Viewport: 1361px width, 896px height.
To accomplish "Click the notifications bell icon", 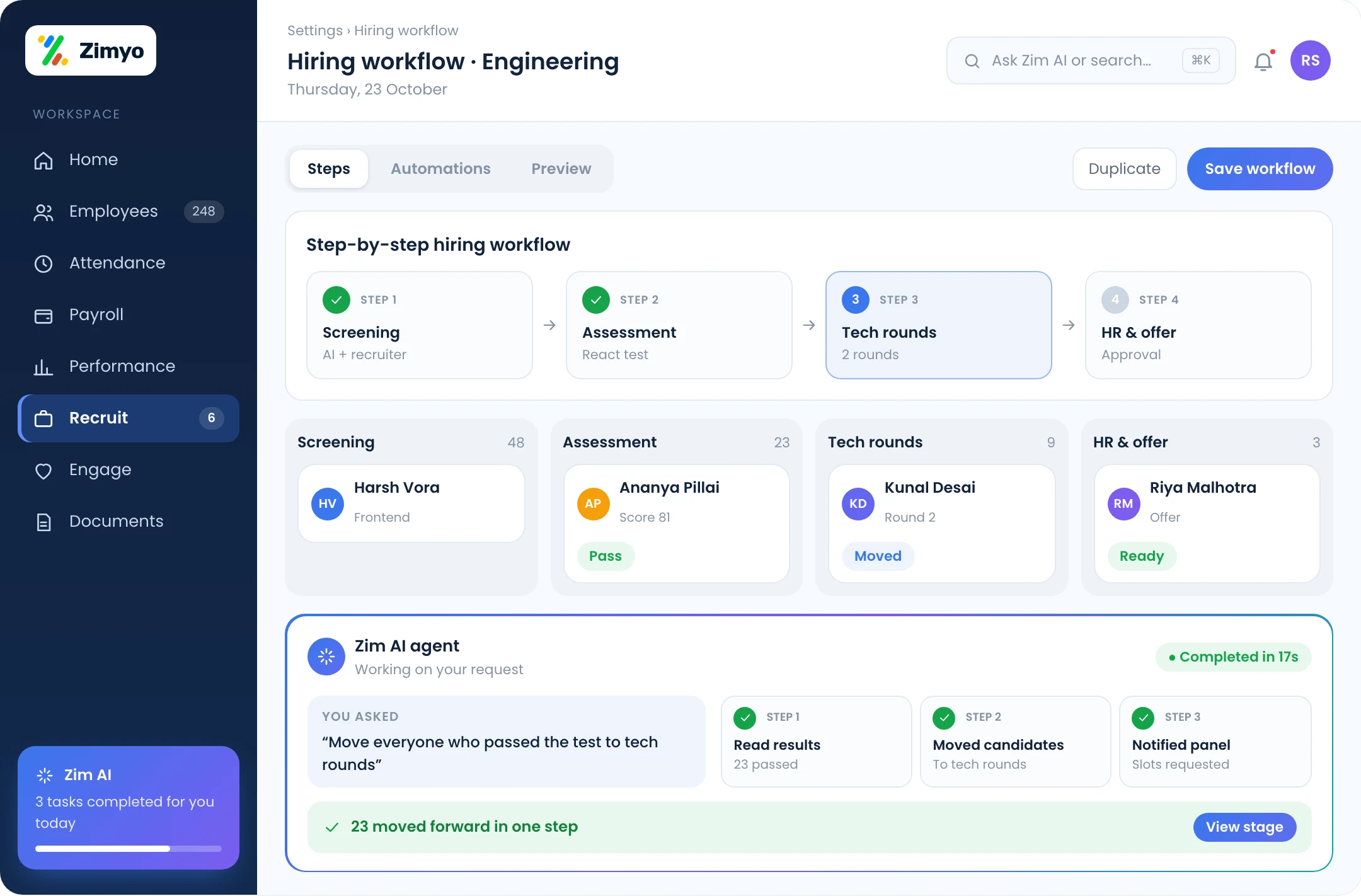I will coord(1263,61).
